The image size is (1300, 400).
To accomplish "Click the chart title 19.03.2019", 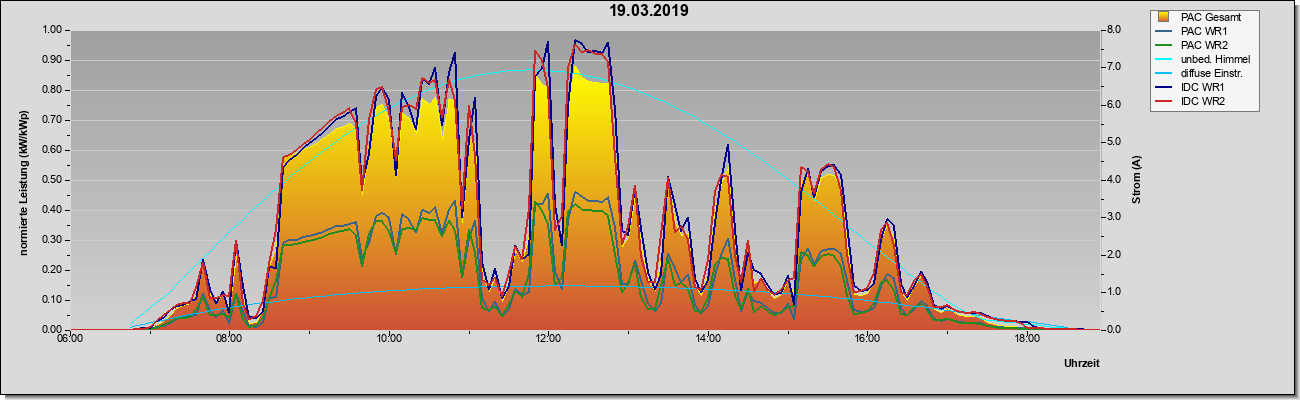I will point(650,11).
